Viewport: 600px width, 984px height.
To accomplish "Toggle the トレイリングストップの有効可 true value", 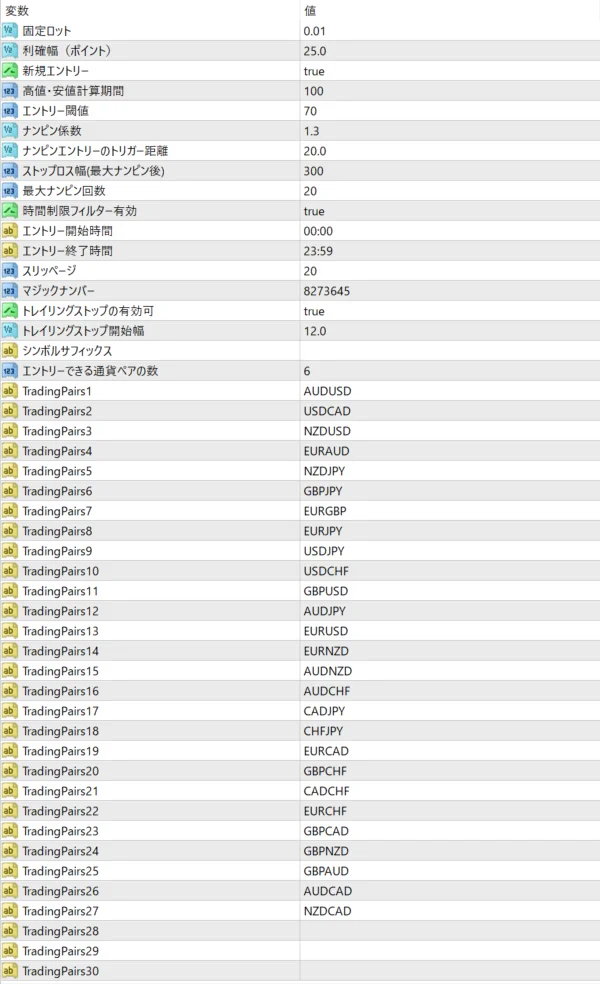I will tap(314, 311).
